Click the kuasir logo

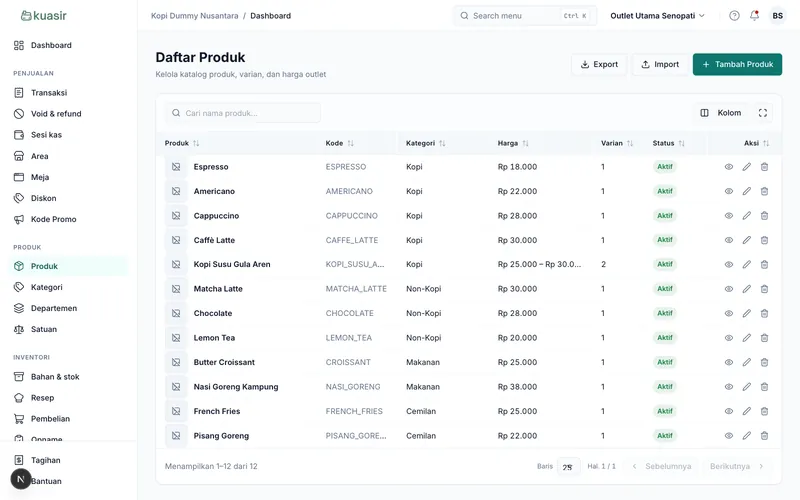[x=44, y=15]
